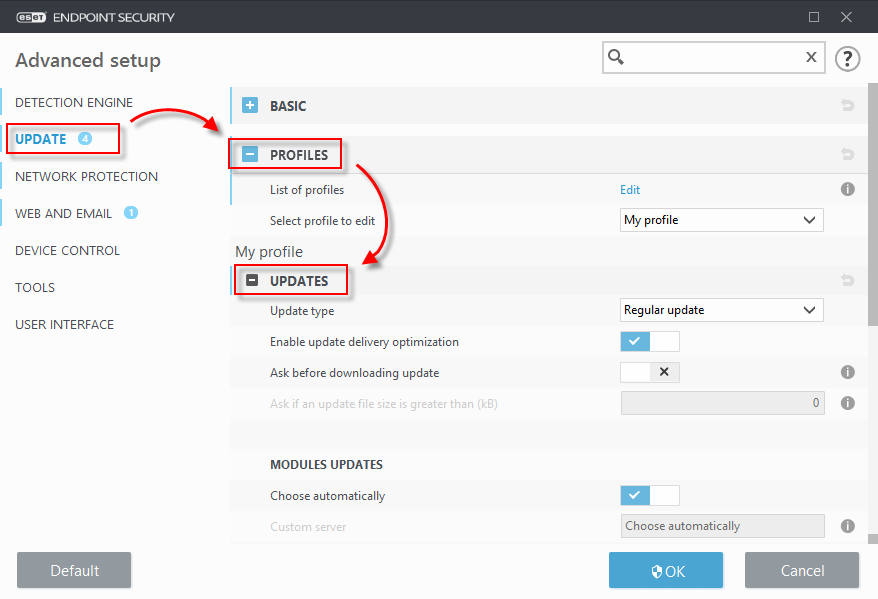Open Network Protection in sidebar

[86, 177]
